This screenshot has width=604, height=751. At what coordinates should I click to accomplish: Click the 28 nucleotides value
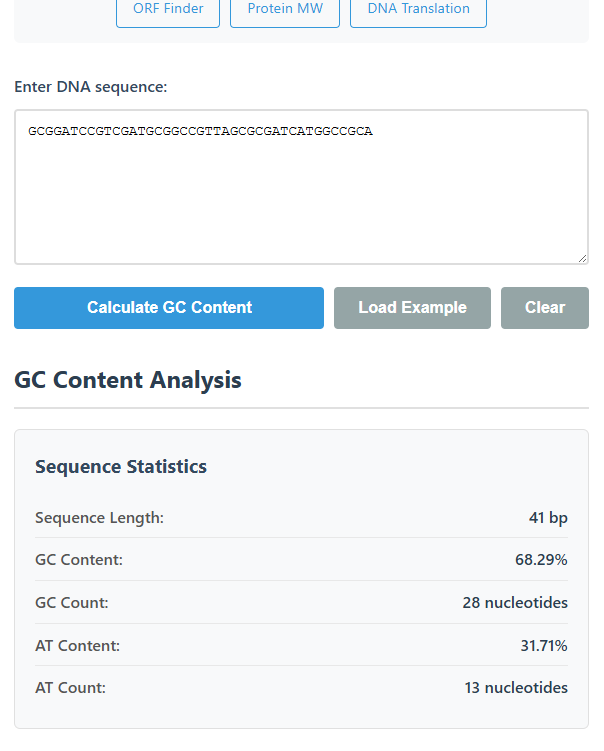tap(515, 603)
